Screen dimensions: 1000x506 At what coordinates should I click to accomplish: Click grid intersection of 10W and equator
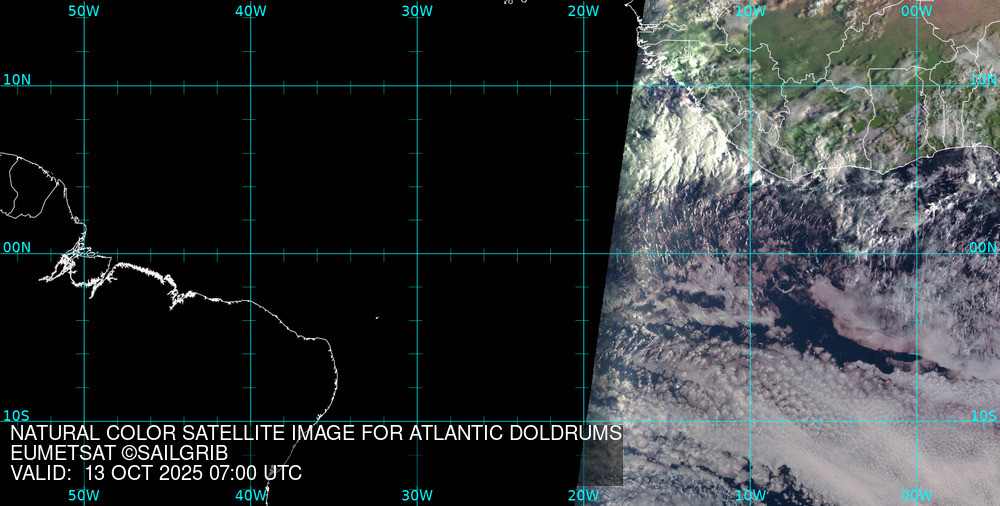(750, 253)
